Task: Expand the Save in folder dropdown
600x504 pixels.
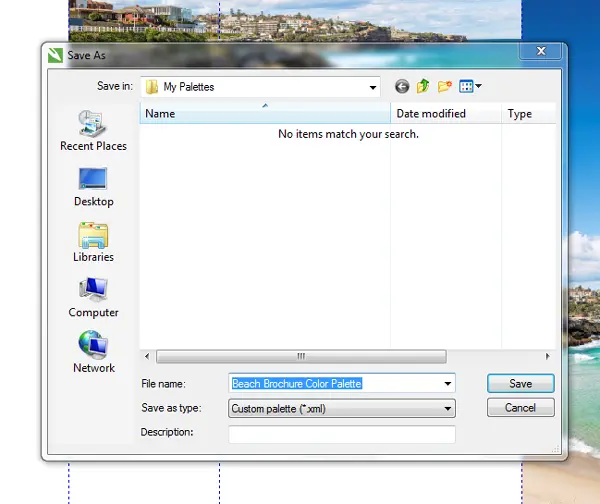Action: pos(372,87)
